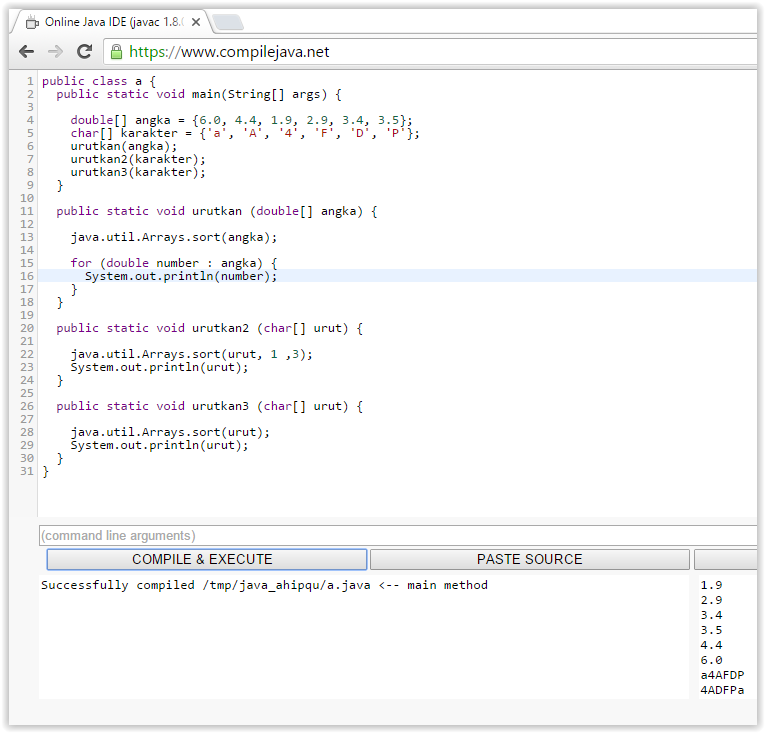Click the green padlock security icon
The image size is (765, 733).
pos(116,52)
